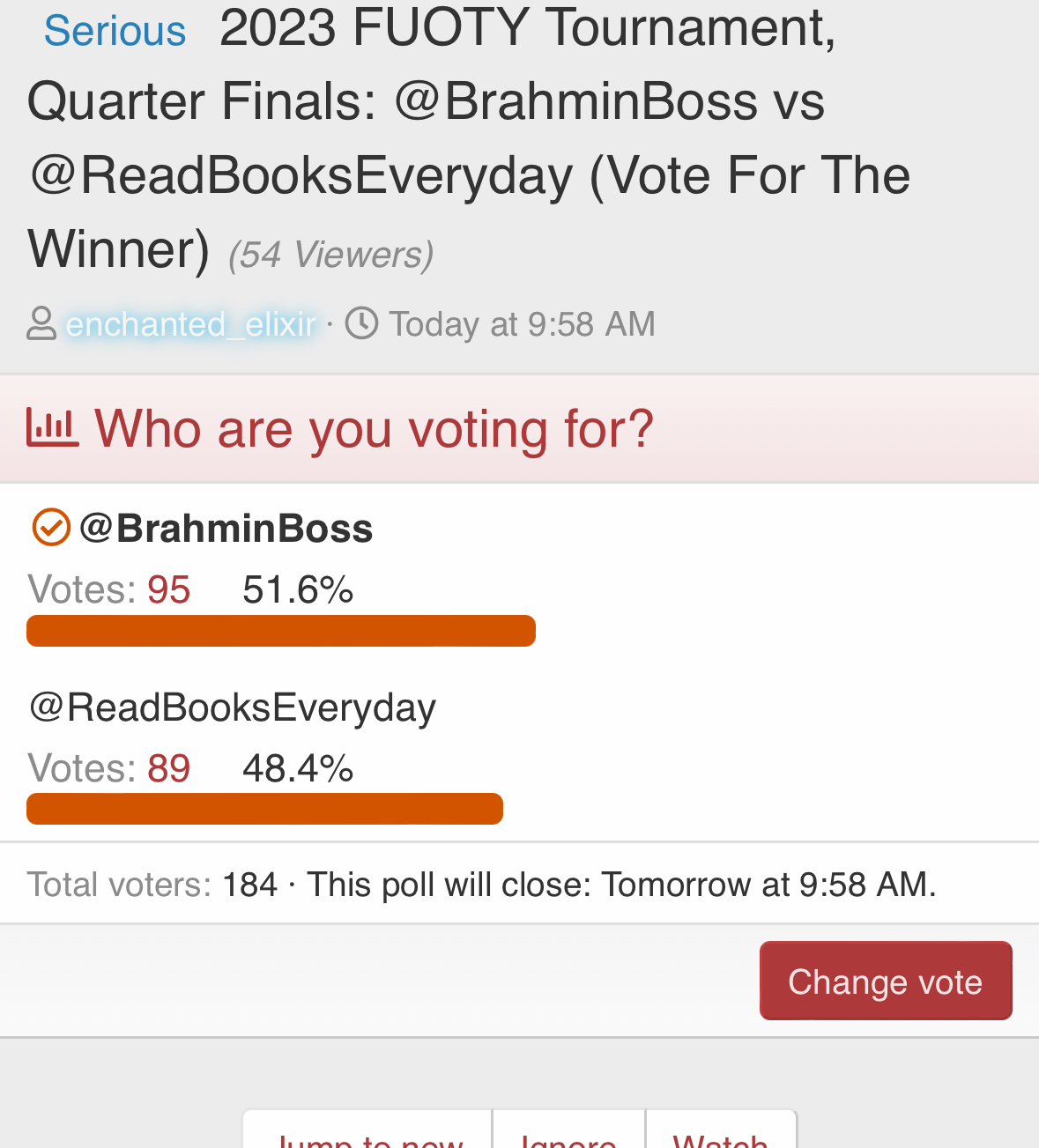View the 95 votes for @BrahminBoss
1039x1148 pixels.
pos(168,589)
